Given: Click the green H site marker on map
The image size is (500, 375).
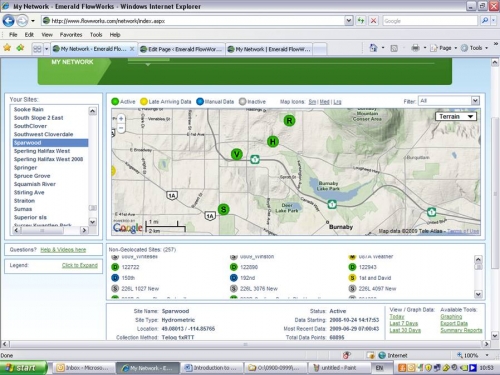Looking at the screenshot, I should coord(273,142).
